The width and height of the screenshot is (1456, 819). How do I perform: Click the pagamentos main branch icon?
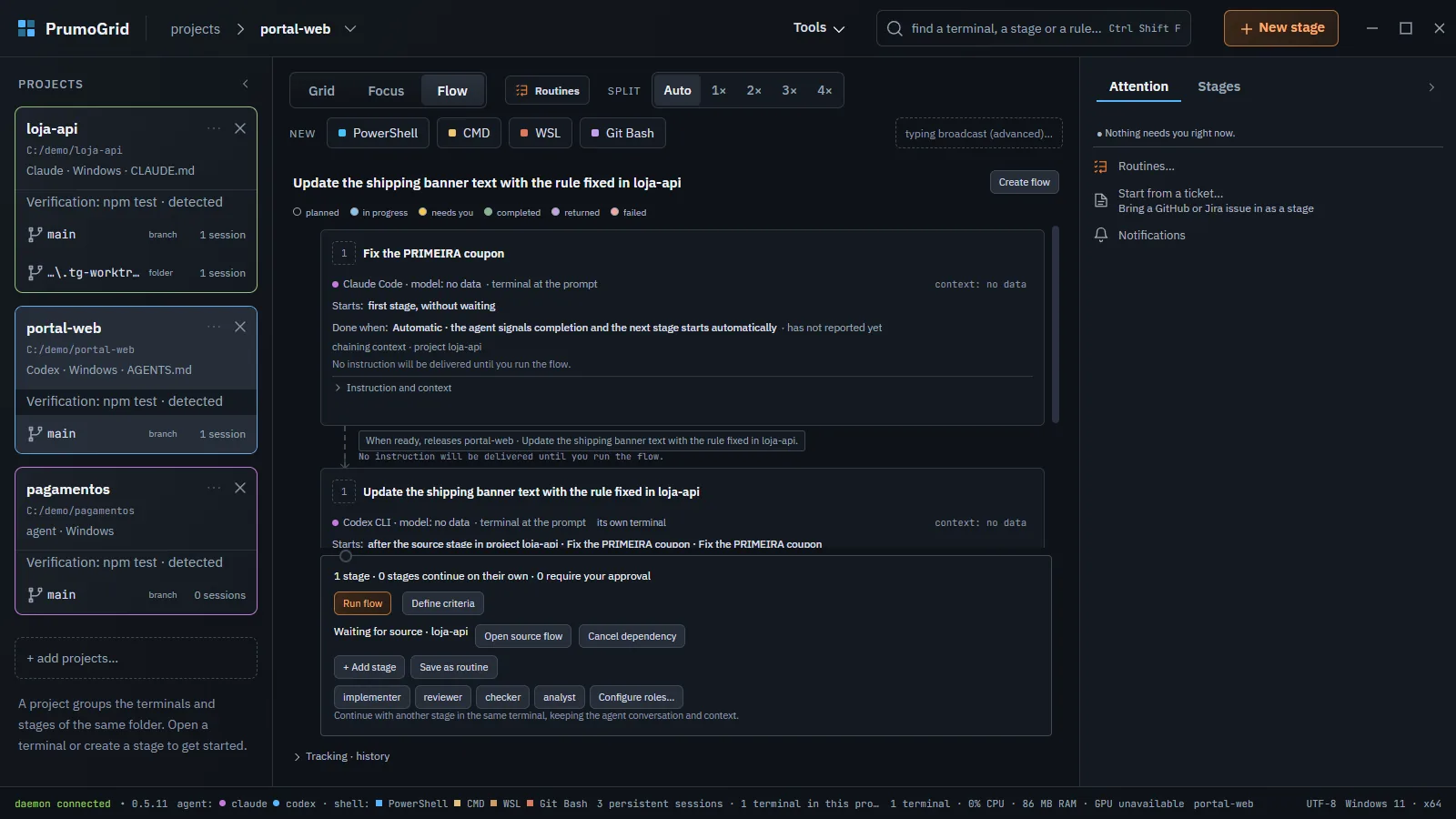(35, 594)
